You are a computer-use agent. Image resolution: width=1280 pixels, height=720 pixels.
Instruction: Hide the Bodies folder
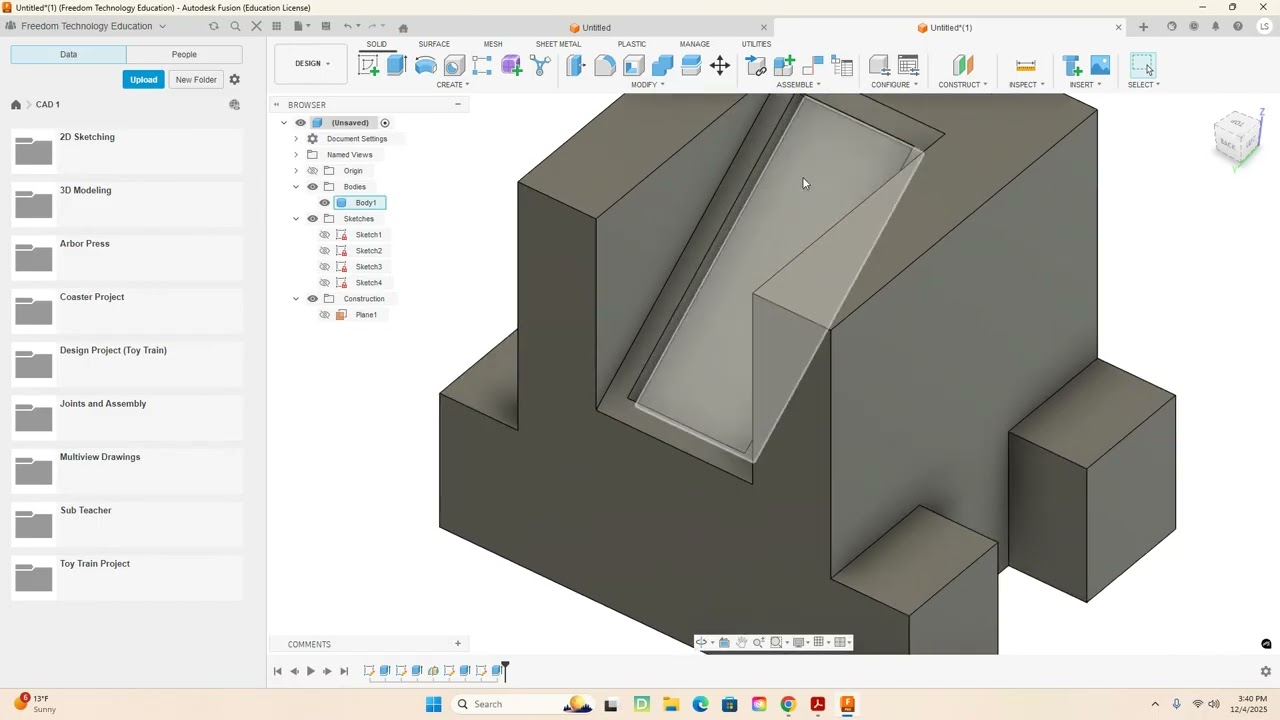click(x=312, y=187)
